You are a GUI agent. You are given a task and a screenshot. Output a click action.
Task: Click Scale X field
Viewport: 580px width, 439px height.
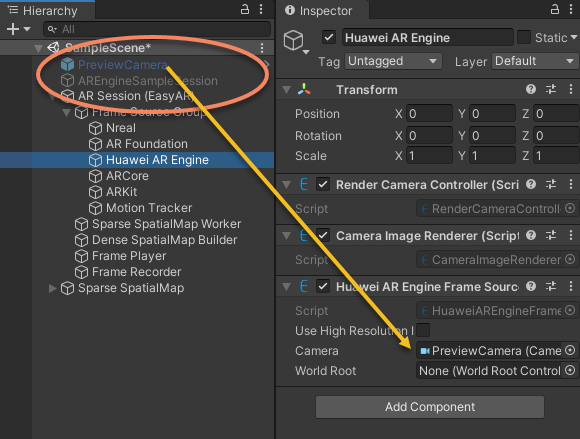point(429,156)
